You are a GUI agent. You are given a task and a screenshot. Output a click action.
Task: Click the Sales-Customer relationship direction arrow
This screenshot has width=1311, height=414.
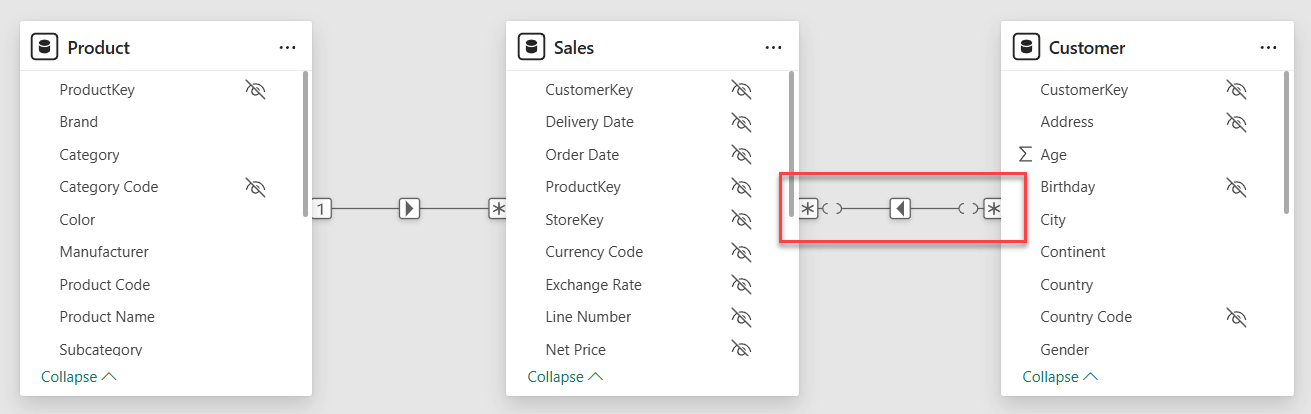[x=900, y=209]
